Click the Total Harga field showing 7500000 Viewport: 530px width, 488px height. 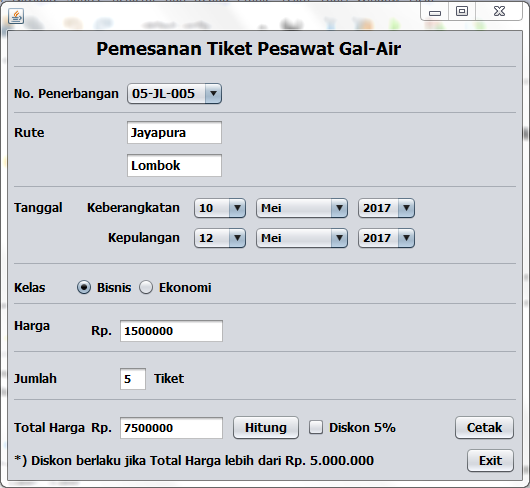[171, 428]
